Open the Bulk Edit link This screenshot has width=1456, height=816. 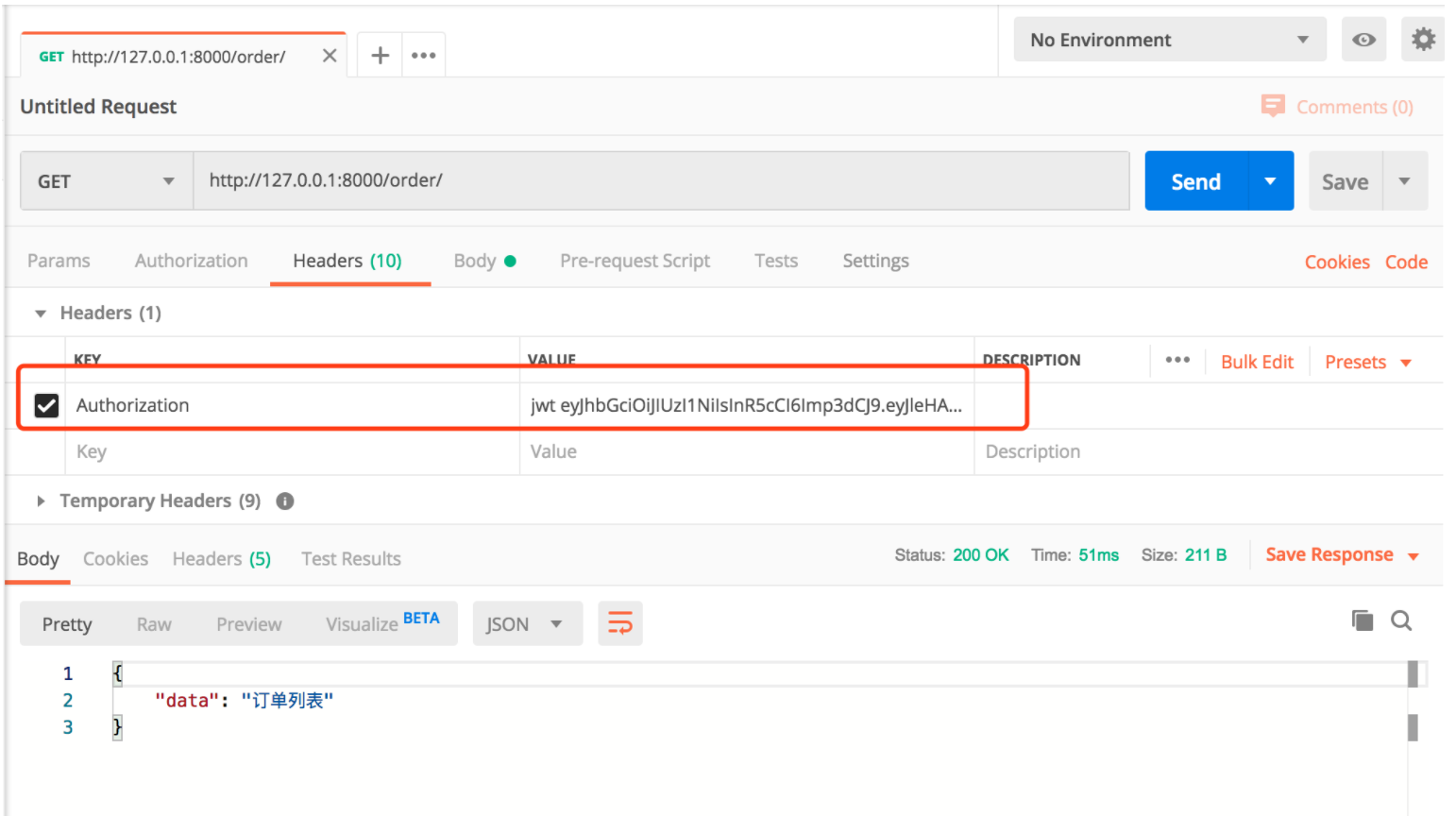point(1257,362)
